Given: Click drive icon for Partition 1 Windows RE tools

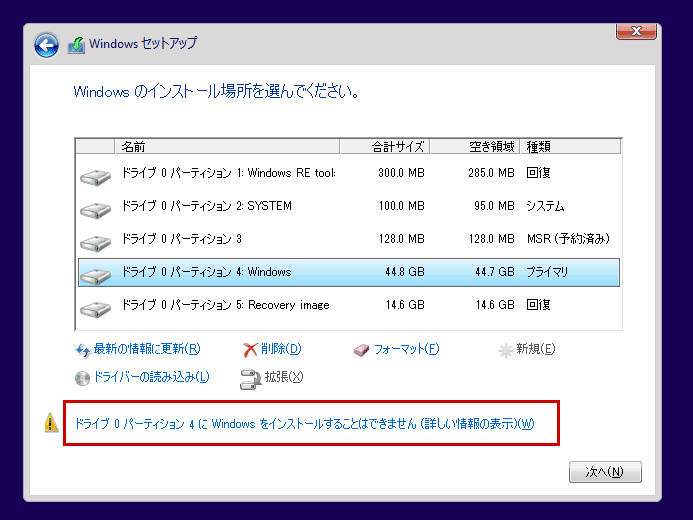Looking at the screenshot, I should tap(95, 177).
